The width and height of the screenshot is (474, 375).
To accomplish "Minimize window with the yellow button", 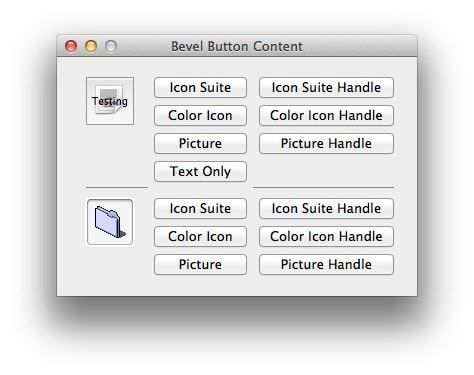I will click(91, 46).
